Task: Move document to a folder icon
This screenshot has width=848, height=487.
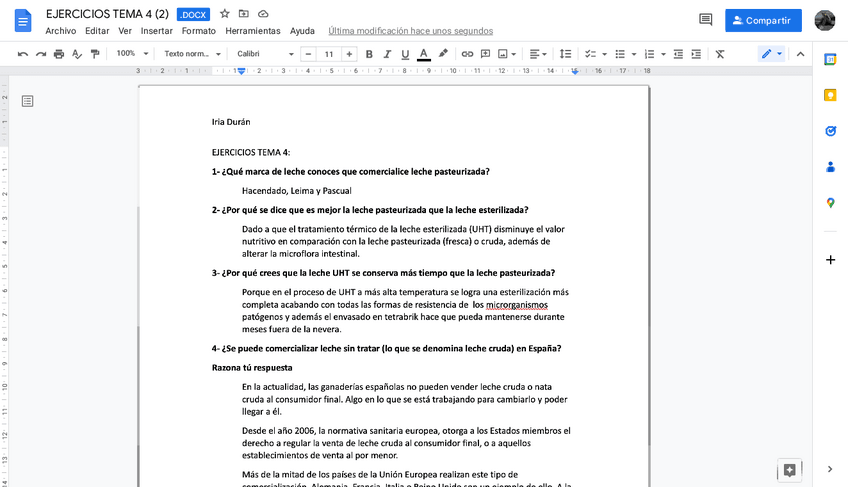Action: (244, 14)
